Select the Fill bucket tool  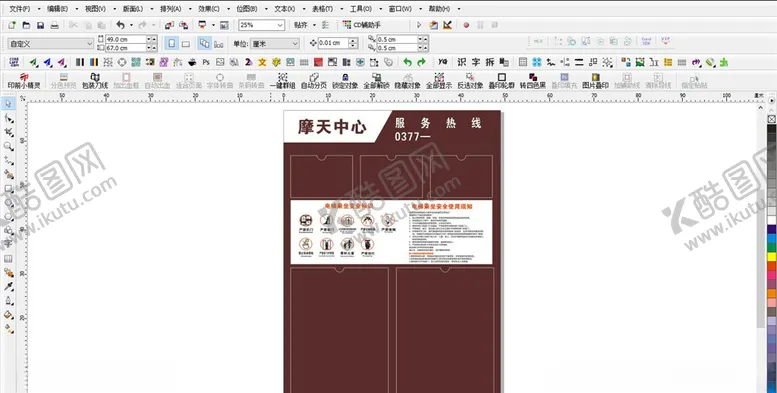[x=8, y=315]
